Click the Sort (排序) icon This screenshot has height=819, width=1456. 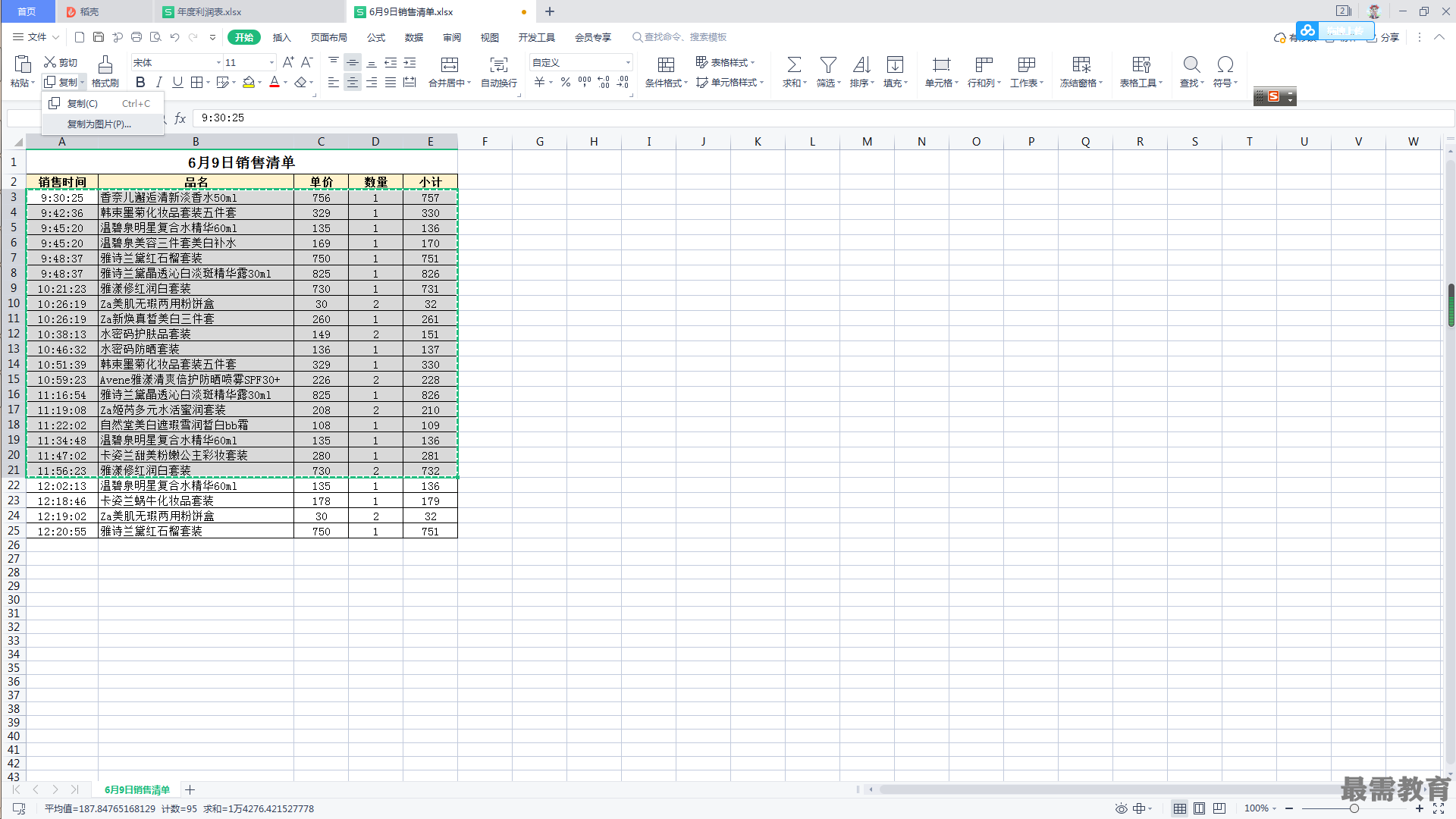point(861,64)
